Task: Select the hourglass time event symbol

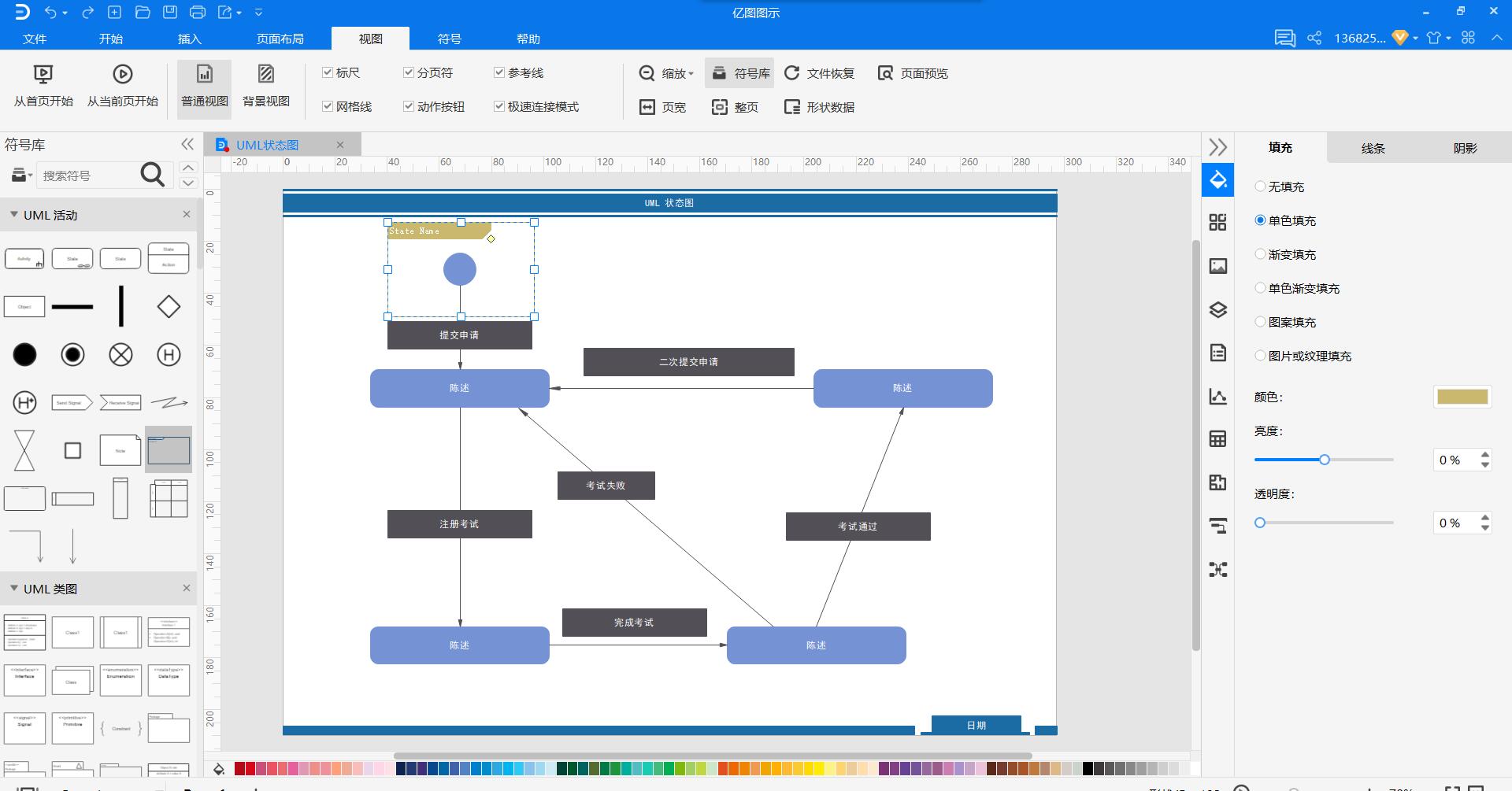Action: click(24, 451)
